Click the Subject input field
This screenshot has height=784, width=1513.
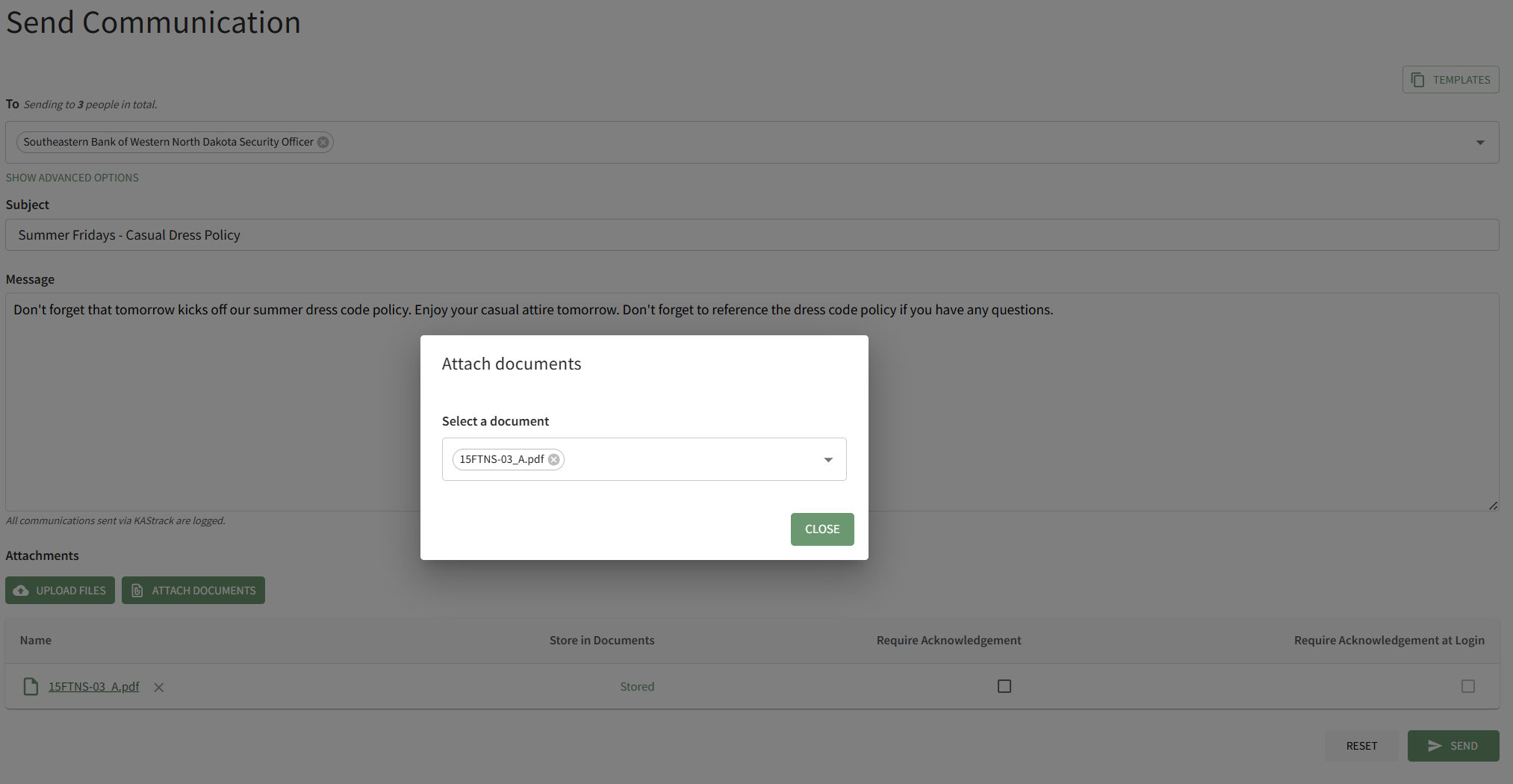tap(752, 235)
